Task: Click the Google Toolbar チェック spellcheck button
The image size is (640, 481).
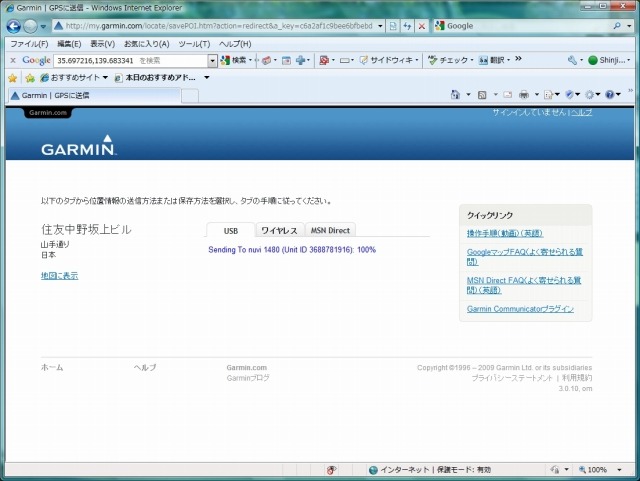Action: coord(450,60)
